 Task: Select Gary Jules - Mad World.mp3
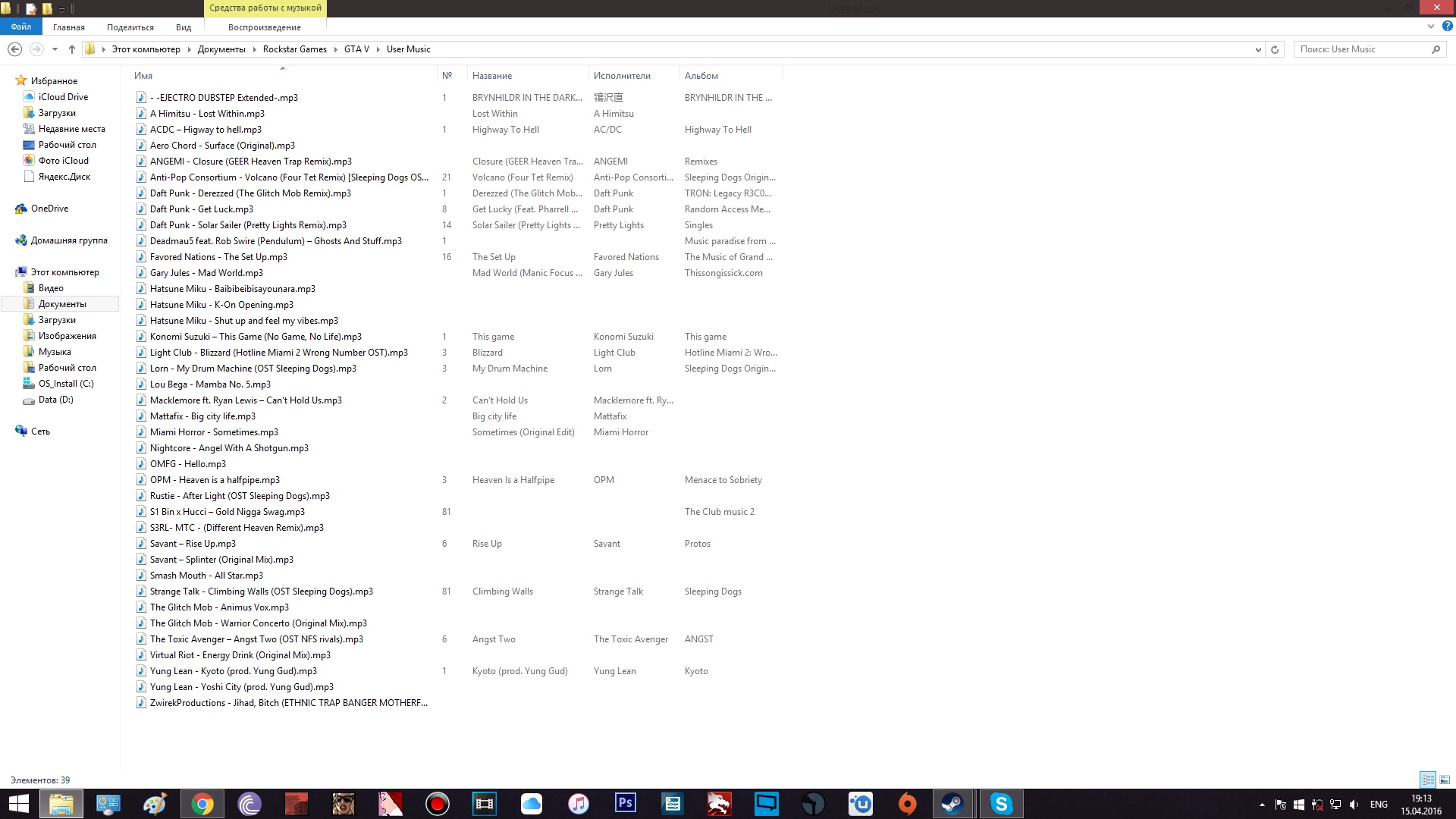point(206,273)
